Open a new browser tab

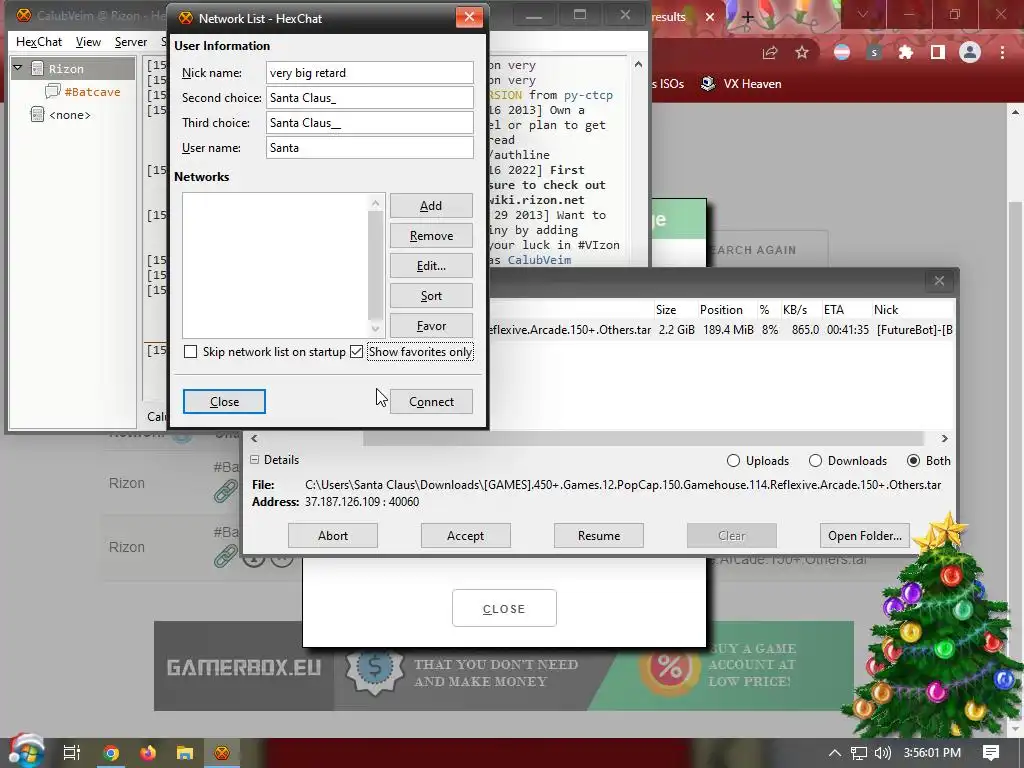tap(748, 17)
